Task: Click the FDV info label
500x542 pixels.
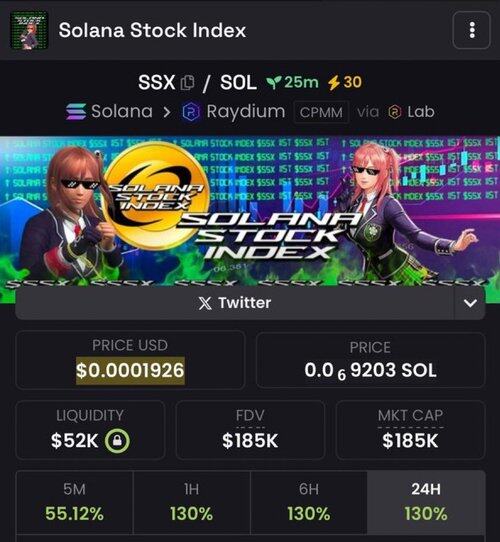Action: tap(250, 415)
